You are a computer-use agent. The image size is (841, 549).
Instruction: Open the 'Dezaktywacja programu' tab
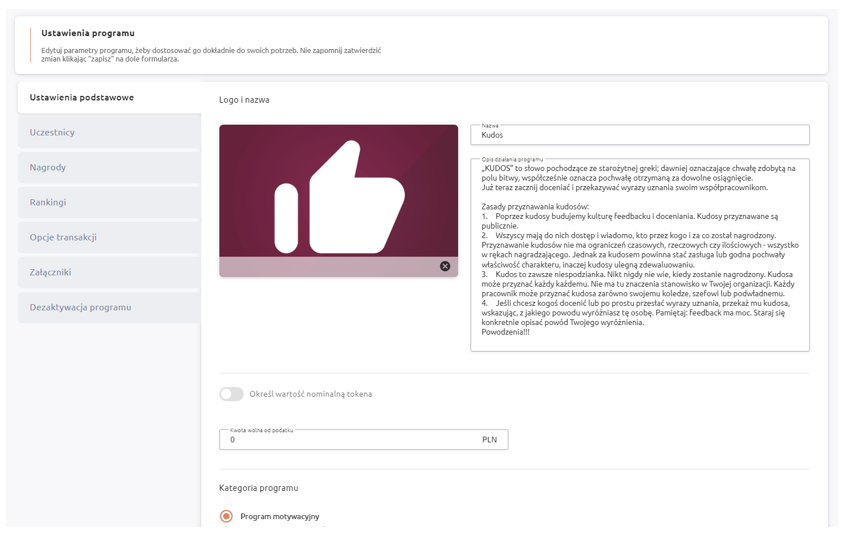click(x=109, y=307)
